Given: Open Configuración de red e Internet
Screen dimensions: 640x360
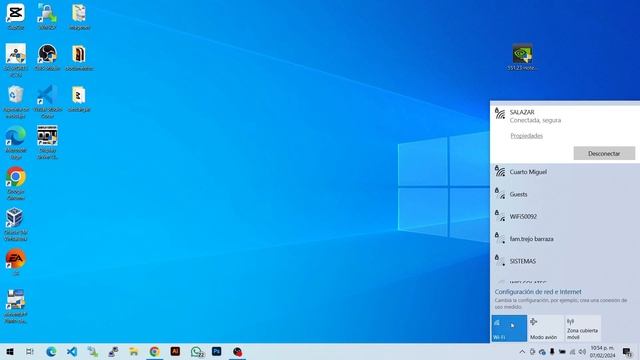Looking at the screenshot, I should (538, 292).
